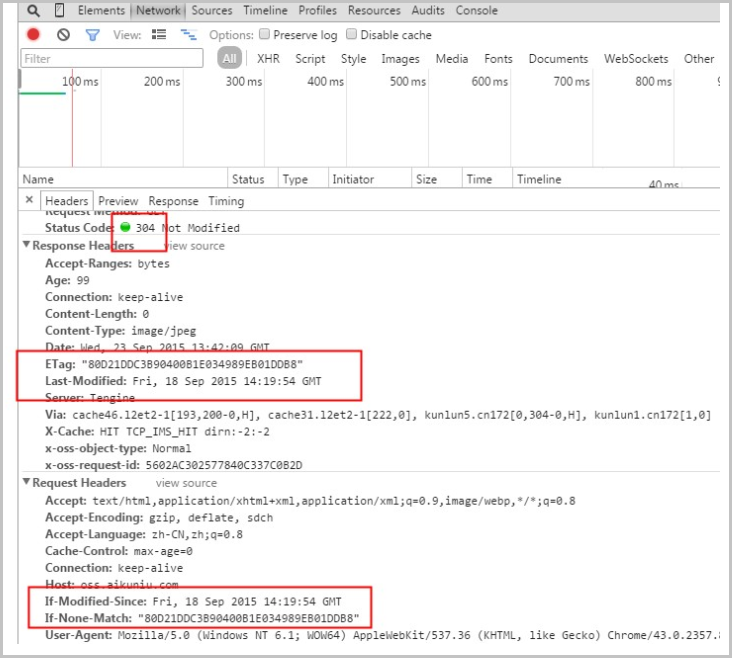Click view source for Response Headers

click(195, 246)
